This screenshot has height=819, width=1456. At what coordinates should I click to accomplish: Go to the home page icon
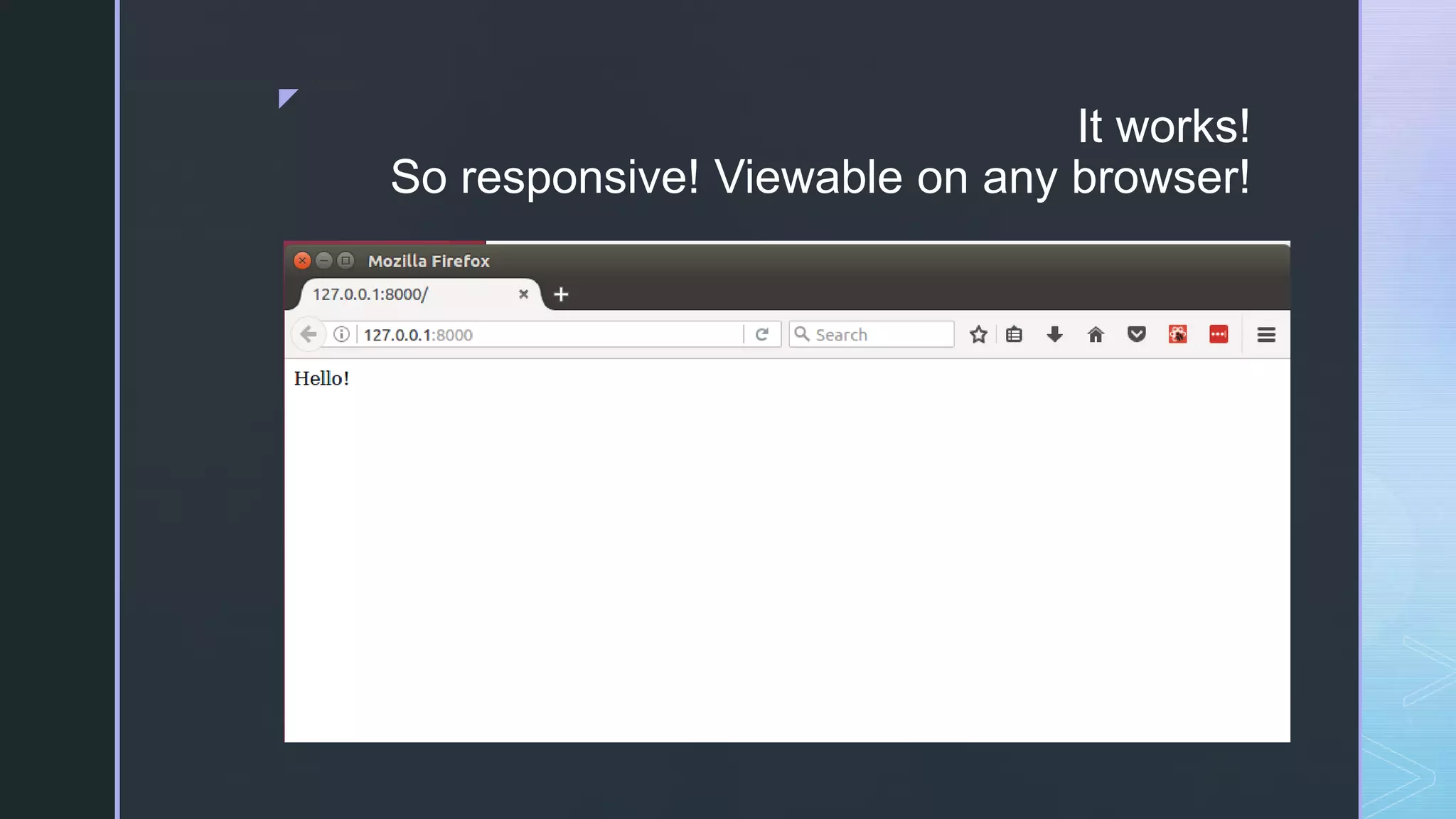(x=1096, y=334)
